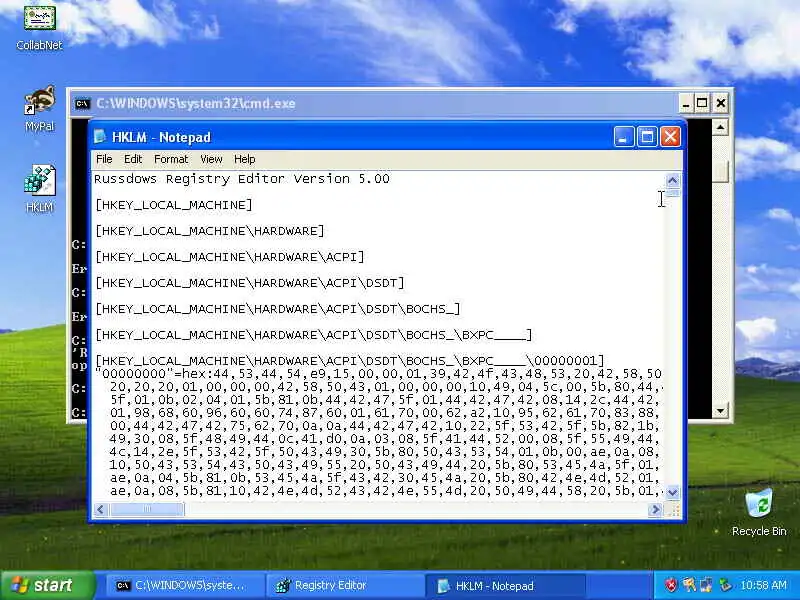Click the line ending in '\HARDWARE\ACPI]'
This screenshot has width=800, height=600.
click(x=230, y=257)
